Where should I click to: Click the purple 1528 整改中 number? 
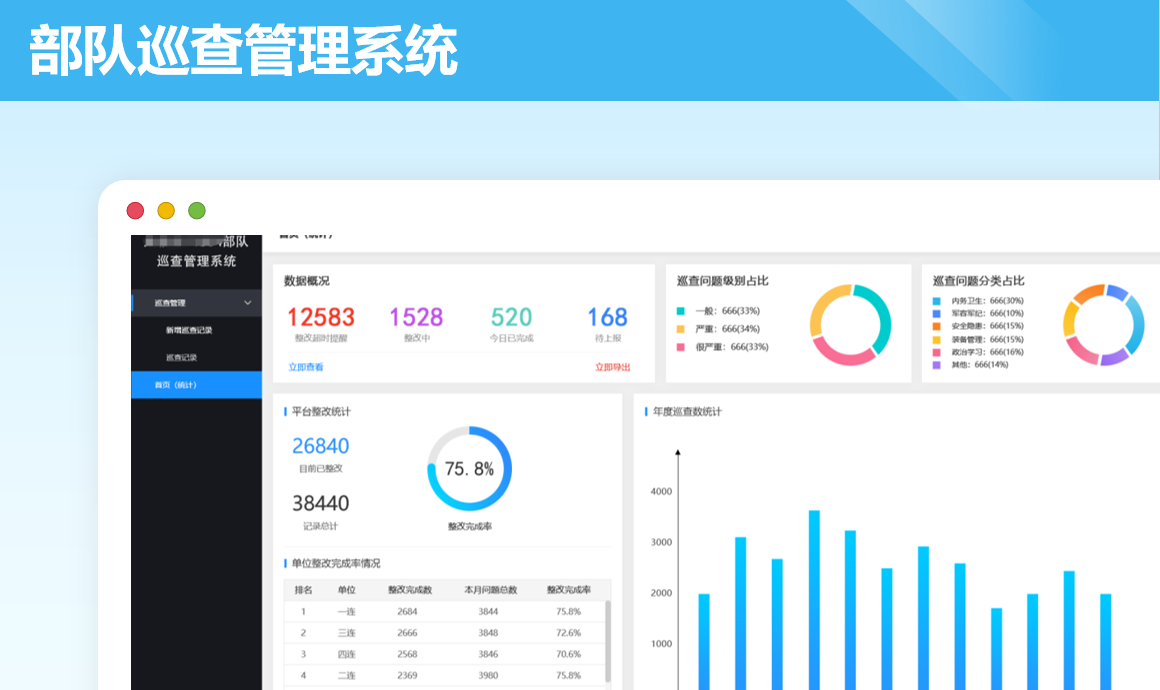[x=417, y=317]
